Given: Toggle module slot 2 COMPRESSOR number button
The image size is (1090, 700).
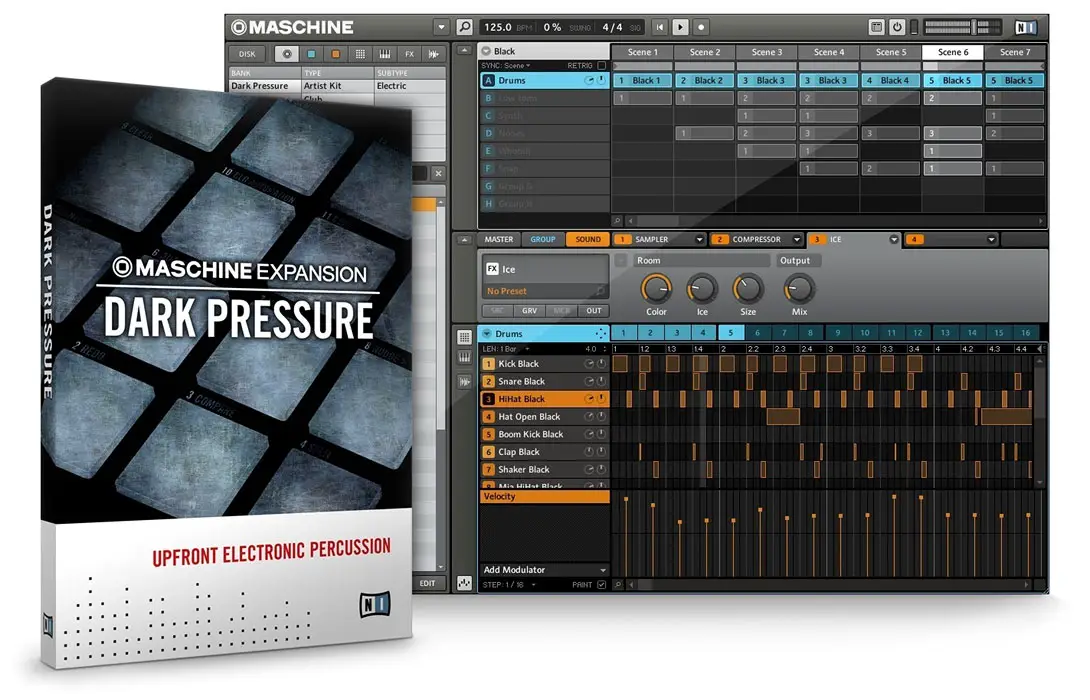Looking at the screenshot, I should [x=719, y=239].
